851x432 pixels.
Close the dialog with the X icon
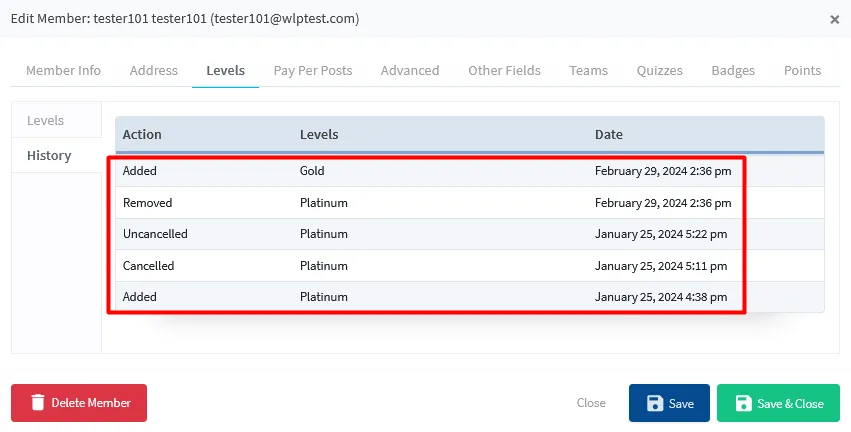tap(835, 19)
